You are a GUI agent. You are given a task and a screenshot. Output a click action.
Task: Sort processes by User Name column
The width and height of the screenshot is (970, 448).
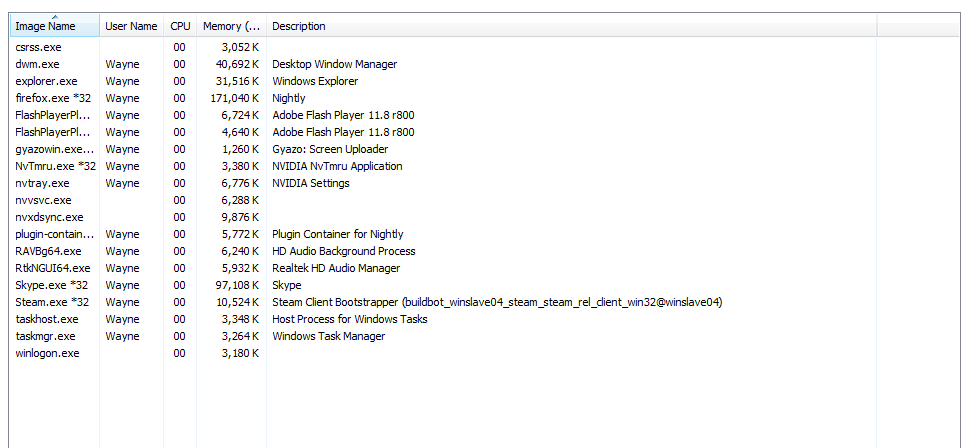coord(131,26)
